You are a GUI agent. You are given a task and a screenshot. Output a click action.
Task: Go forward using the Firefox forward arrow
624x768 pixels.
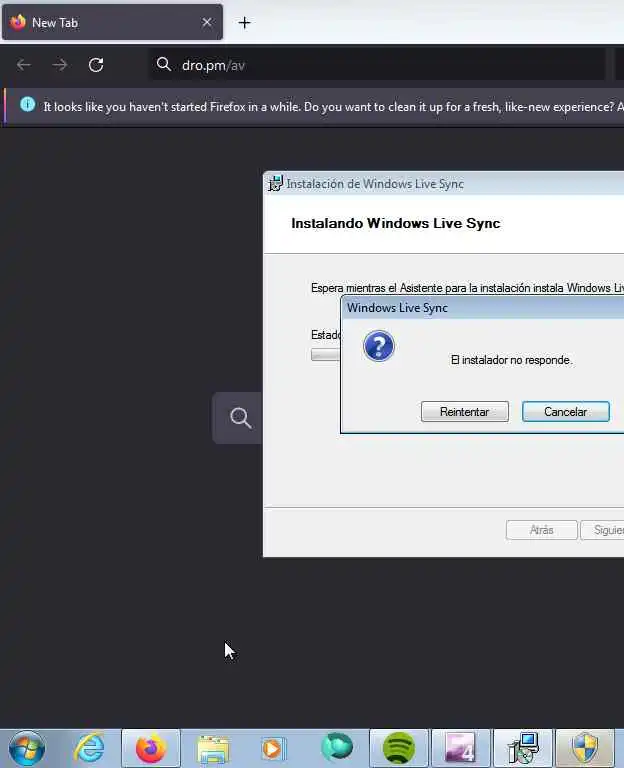[60, 65]
